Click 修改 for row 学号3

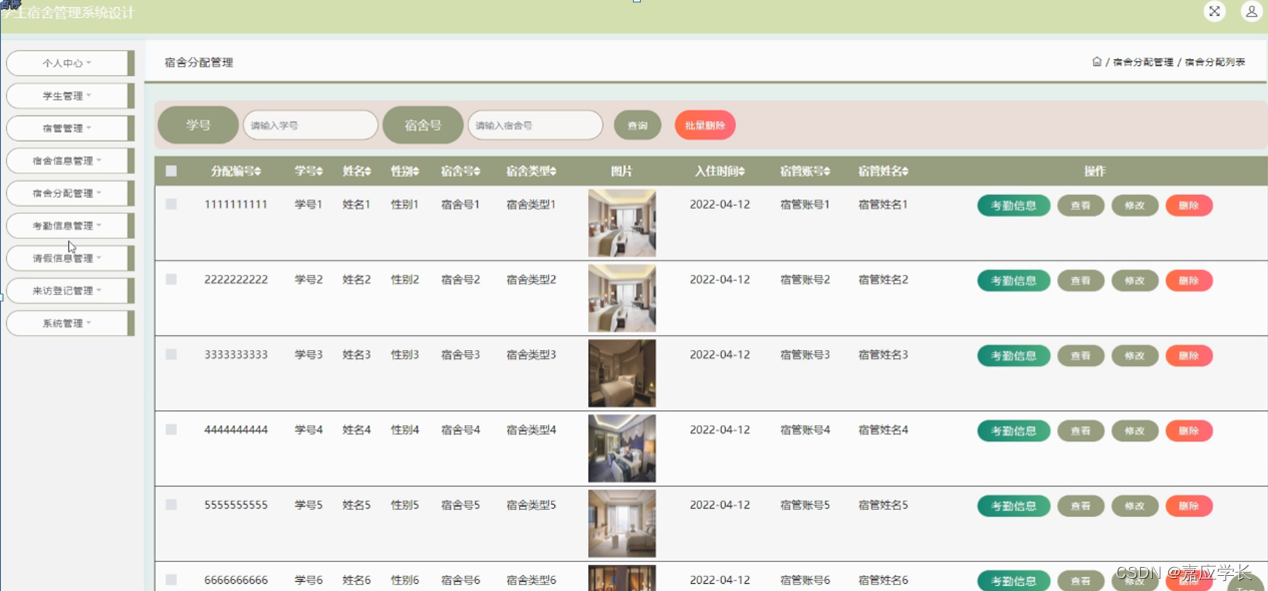tap(1135, 355)
